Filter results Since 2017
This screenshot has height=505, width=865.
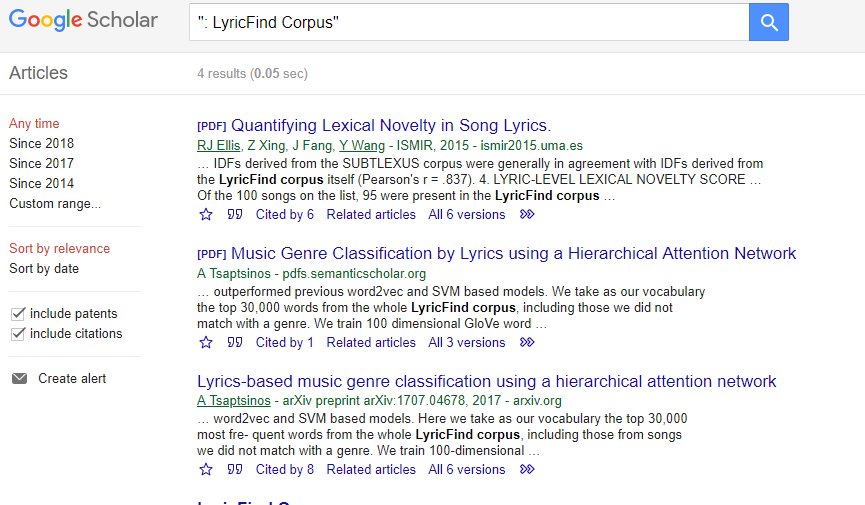41,163
